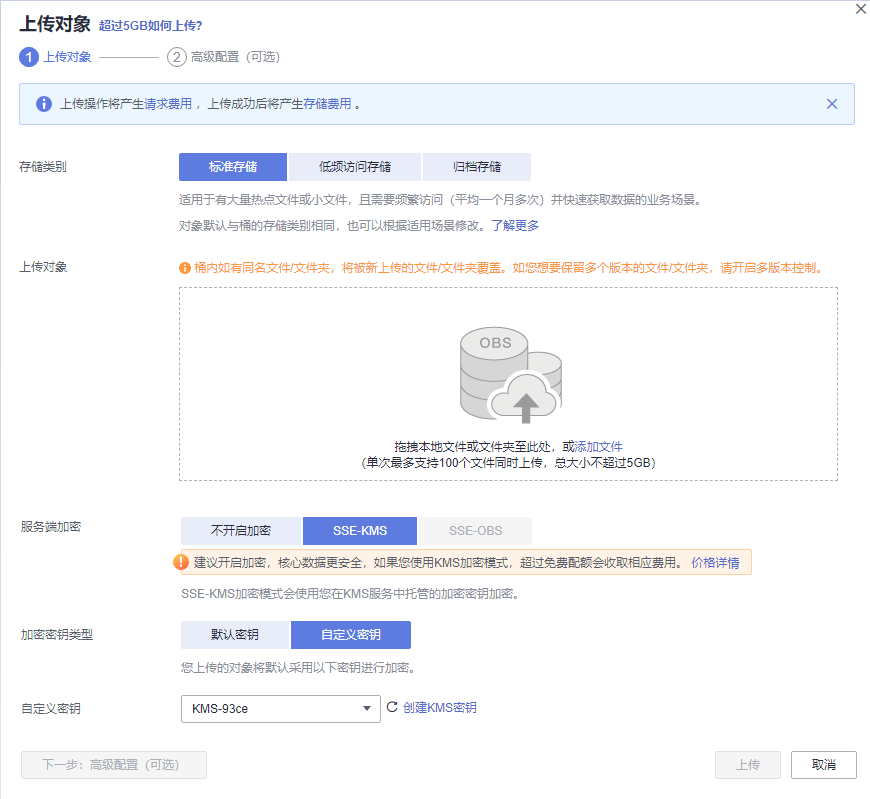The width and height of the screenshot is (870, 799).
Task: Click the 取消 button
Action: [x=823, y=765]
